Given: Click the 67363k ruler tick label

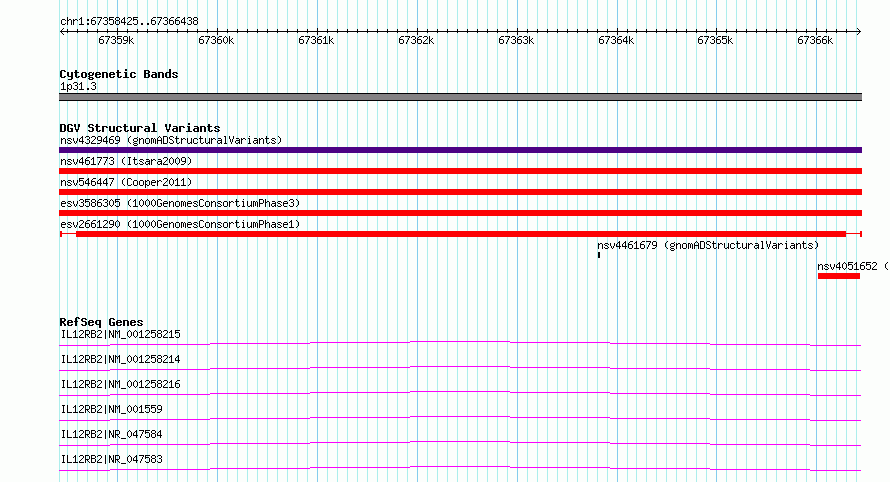Looking at the screenshot, I should [516, 40].
